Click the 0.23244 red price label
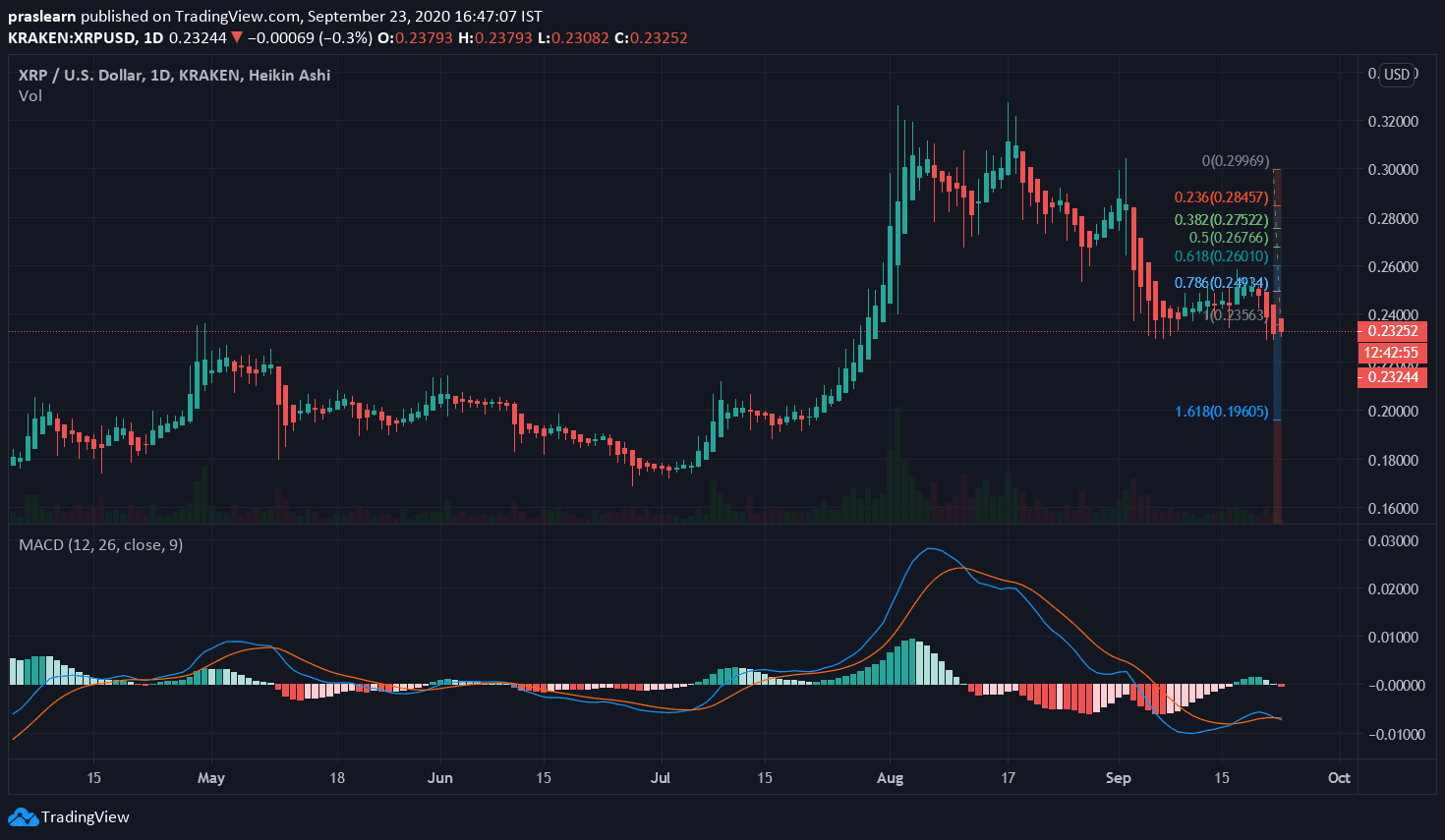This screenshot has width=1445, height=840. tap(1391, 377)
